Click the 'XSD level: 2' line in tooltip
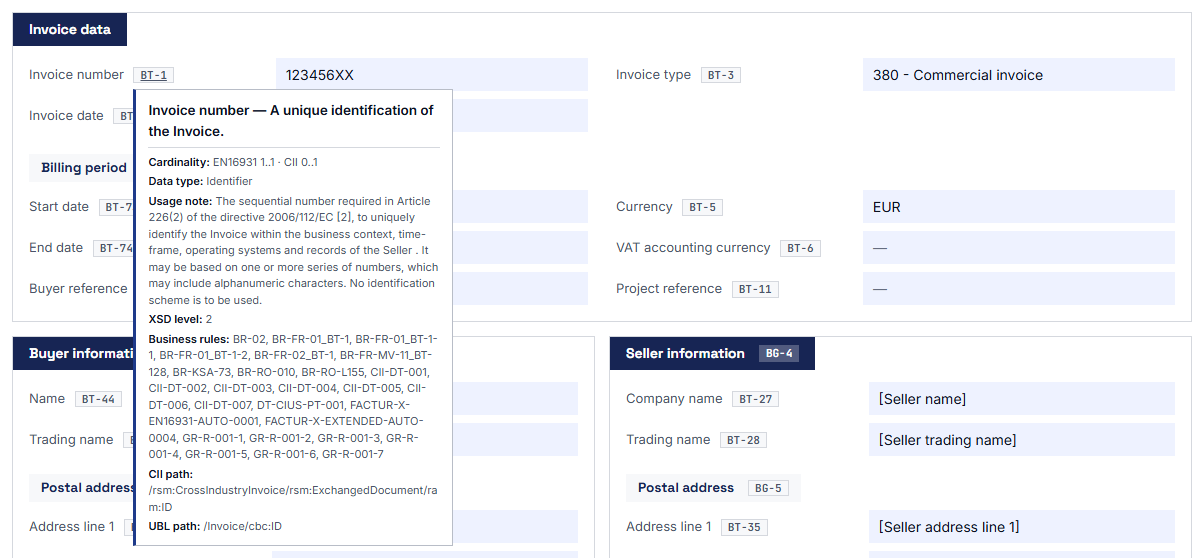Screen dimensions: 1204x558 pos(180,319)
